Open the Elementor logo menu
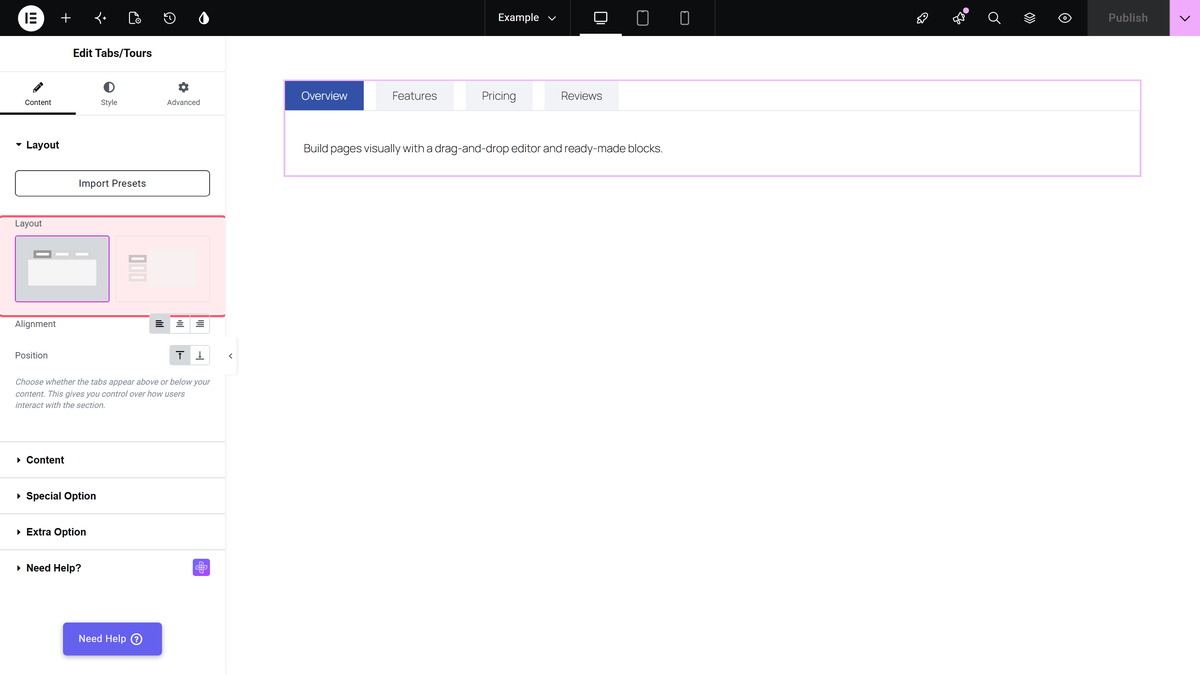 point(31,18)
